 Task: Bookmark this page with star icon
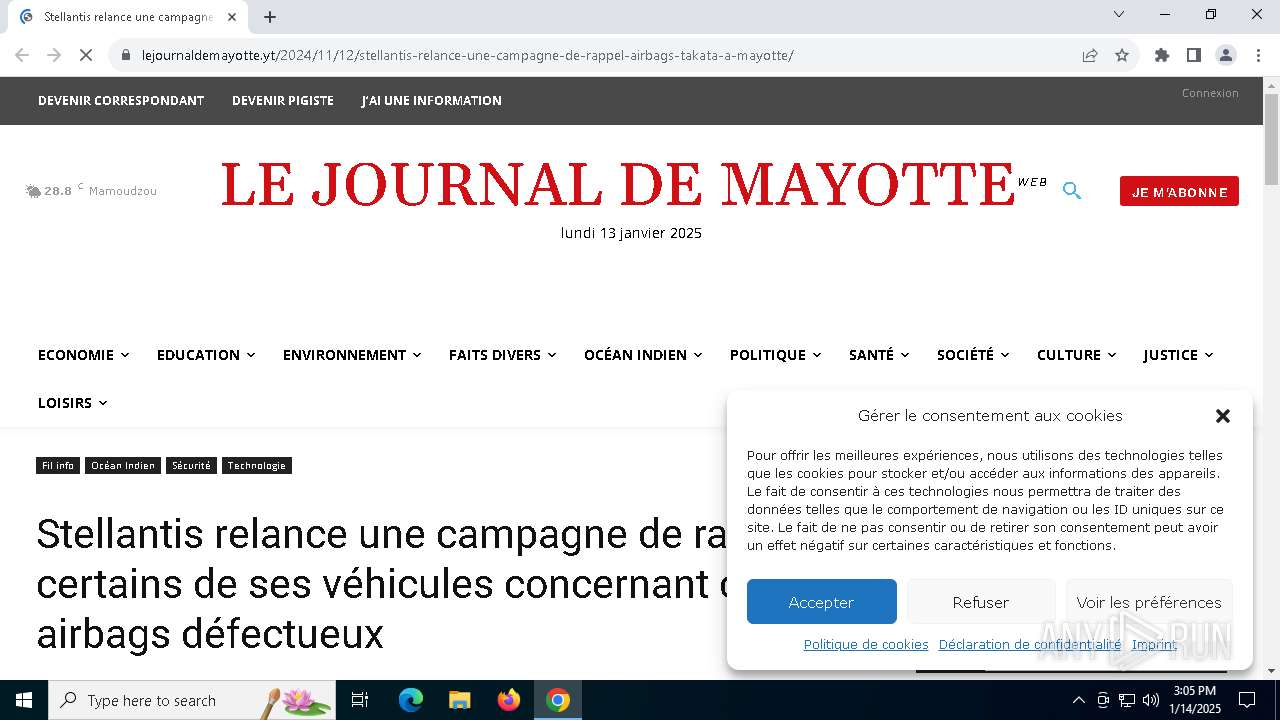click(1122, 55)
